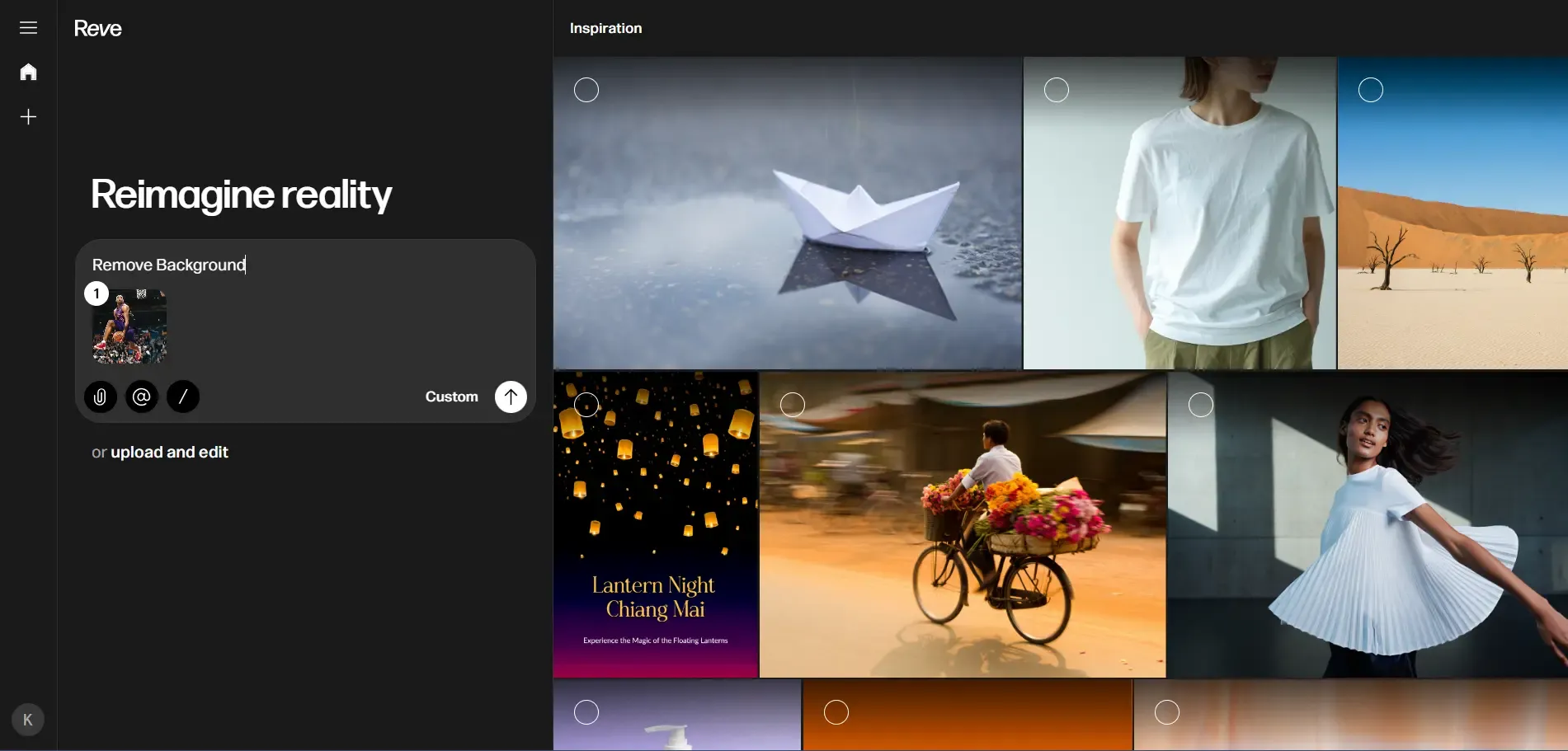
Task: Open the desert dead trees image
Action: (1453, 213)
